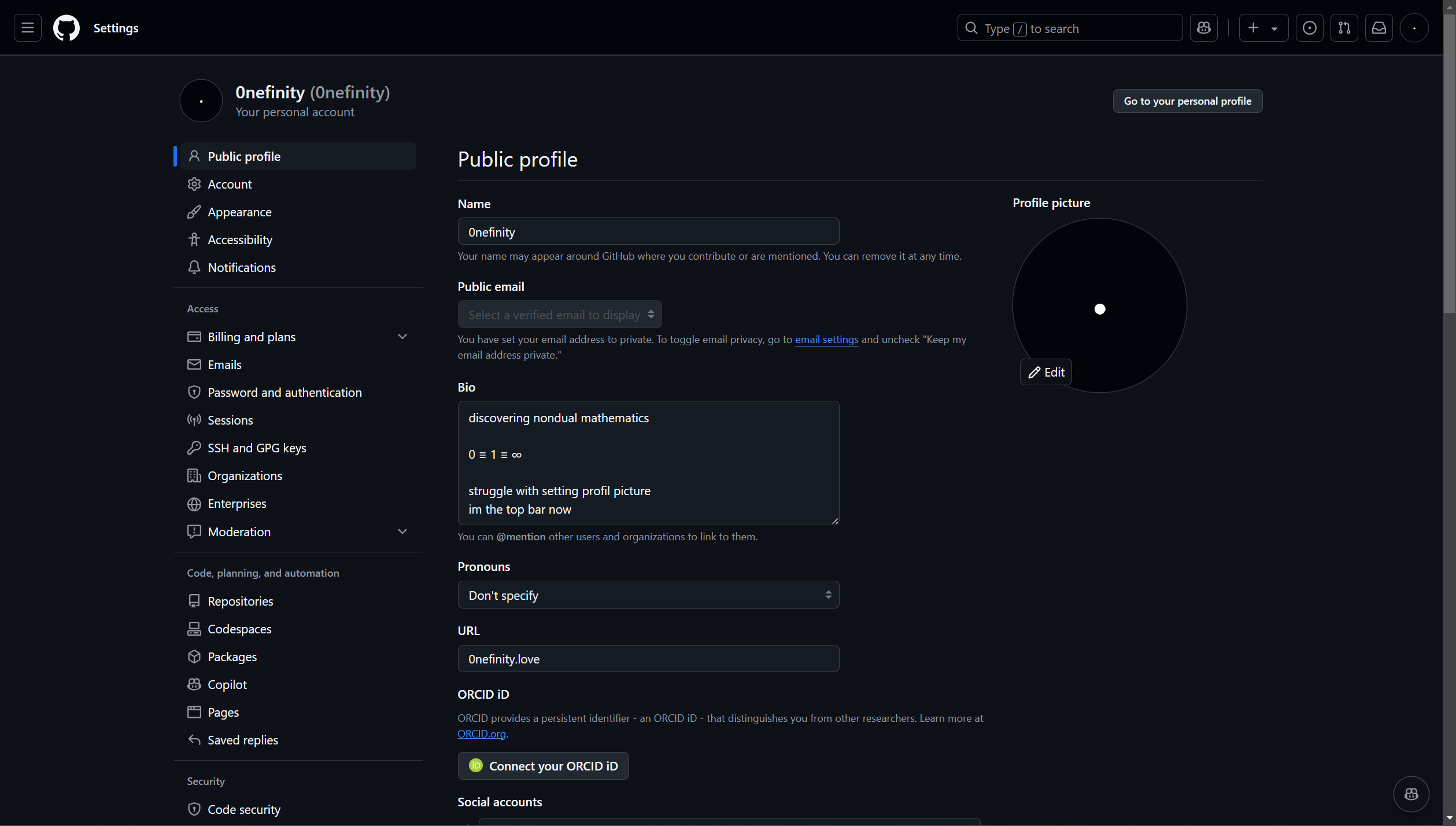Image resolution: width=1456 pixels, height=826 pixels.
Task: Expand Billing and plans section
Action: click(298, 337)
